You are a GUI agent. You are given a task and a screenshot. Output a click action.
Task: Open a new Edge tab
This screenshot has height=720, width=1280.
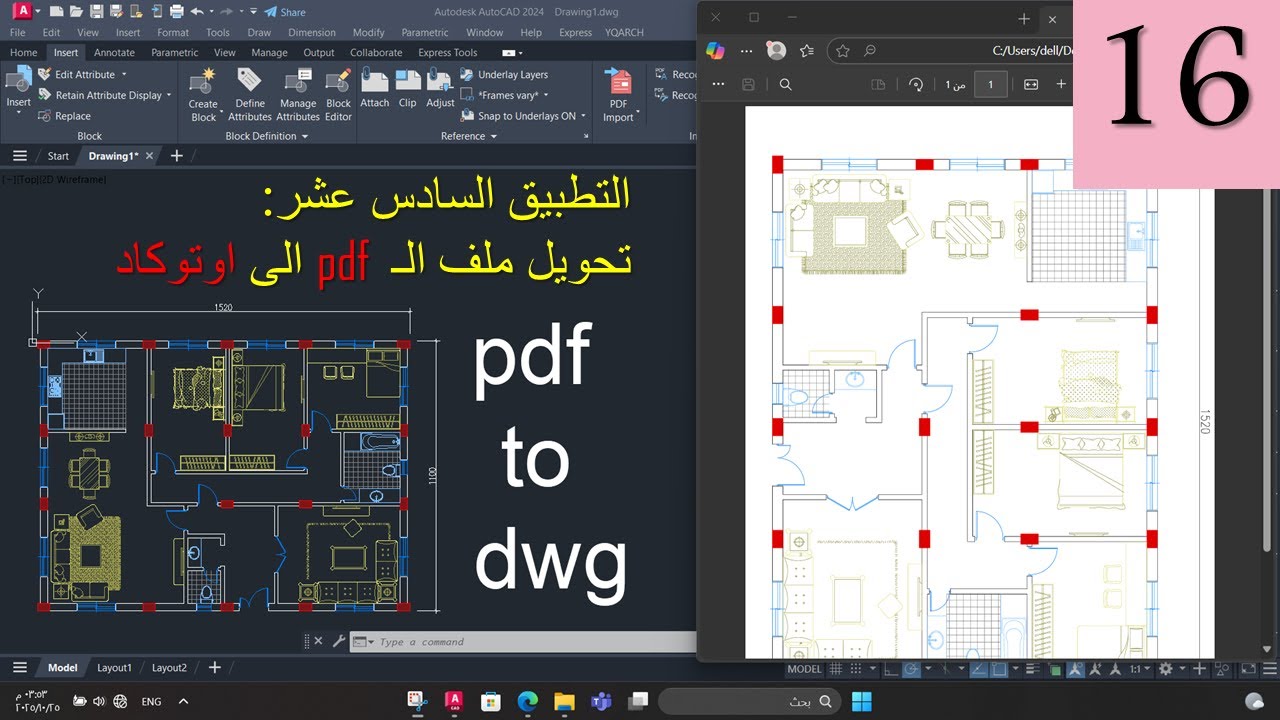(x=1024, y=18)
